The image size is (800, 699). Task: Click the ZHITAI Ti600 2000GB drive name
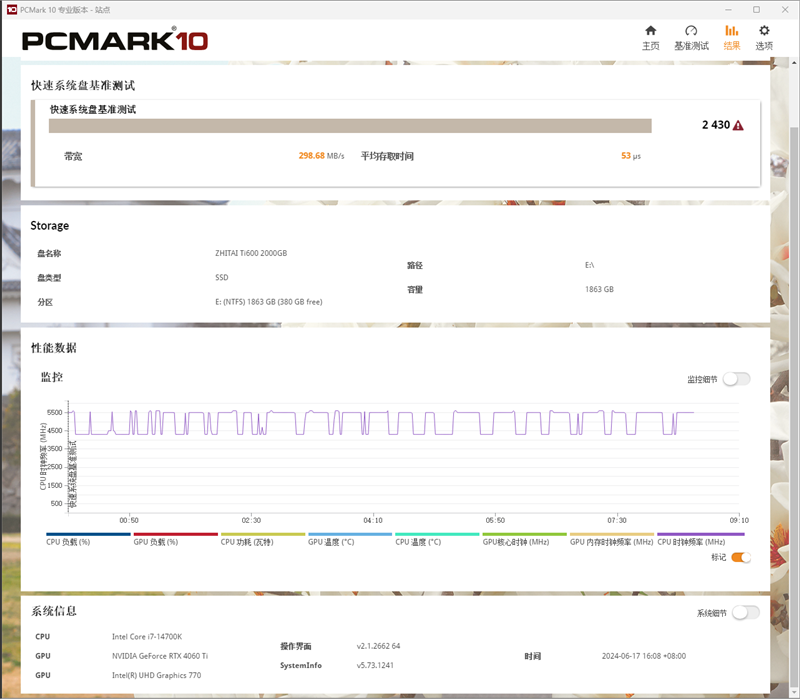(251, 253)
